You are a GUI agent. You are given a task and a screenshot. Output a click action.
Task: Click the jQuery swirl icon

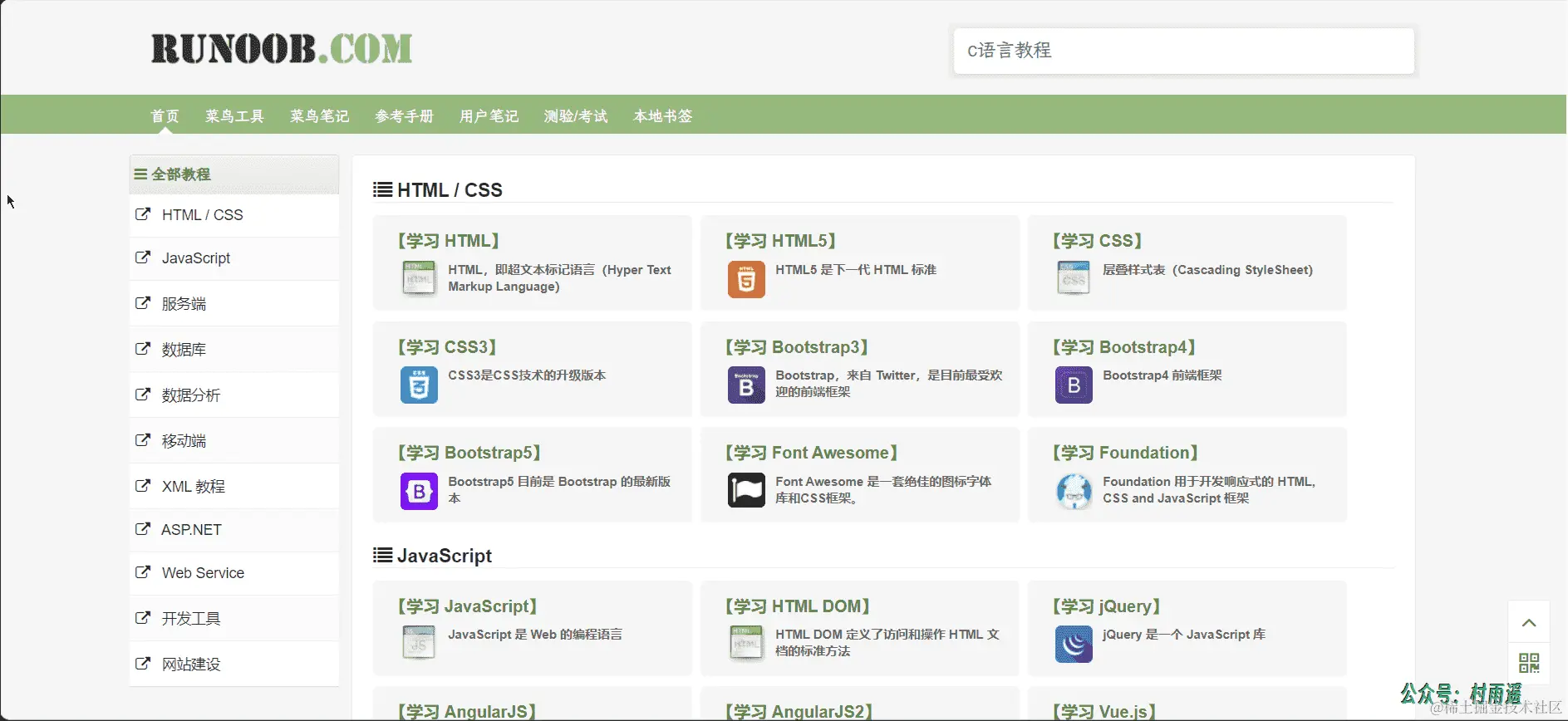click(x=1074, y=644)
